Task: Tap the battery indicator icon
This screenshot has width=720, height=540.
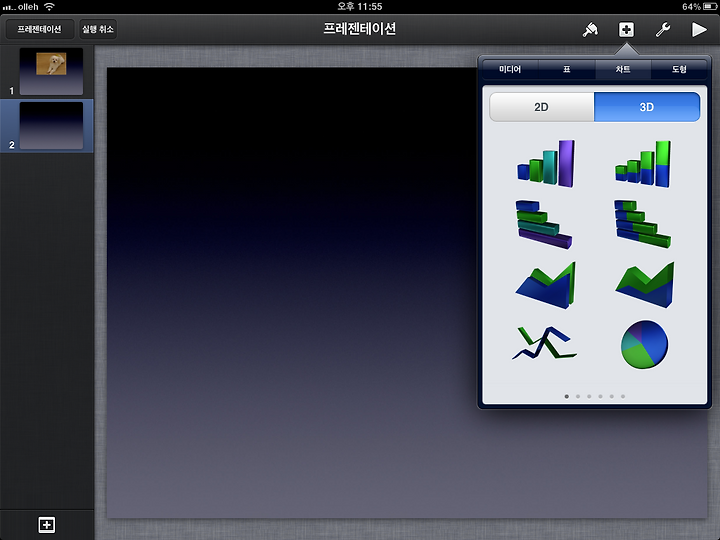Action: click(x=710, y=6)
